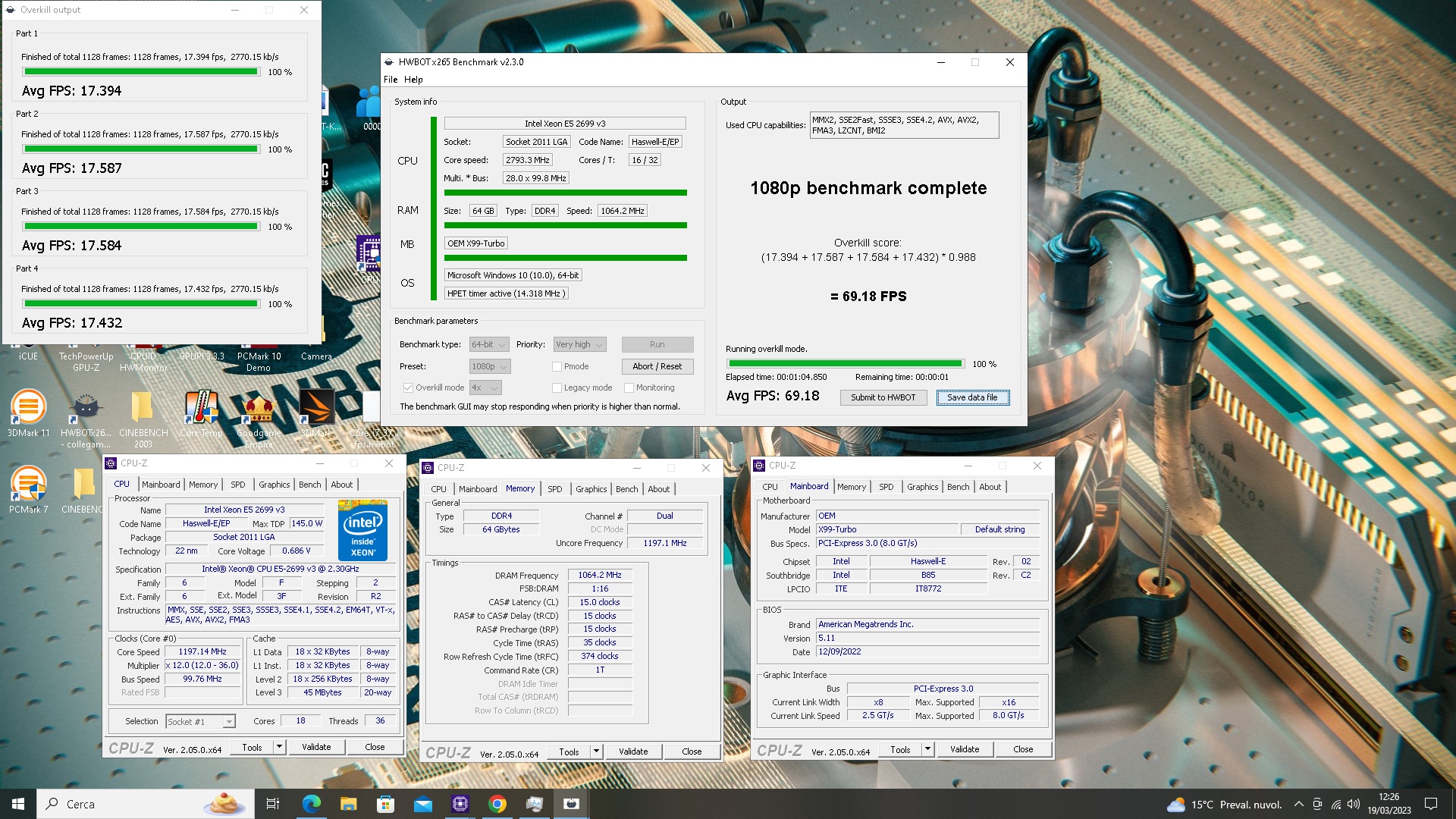Open the Goodgame Empire desktop icon
1456x819 pixels.
pos(259,419)
